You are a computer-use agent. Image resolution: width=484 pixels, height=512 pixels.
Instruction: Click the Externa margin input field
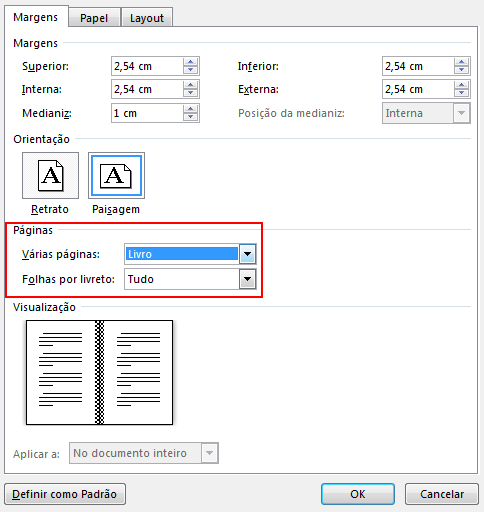click(x=418, y=89)
